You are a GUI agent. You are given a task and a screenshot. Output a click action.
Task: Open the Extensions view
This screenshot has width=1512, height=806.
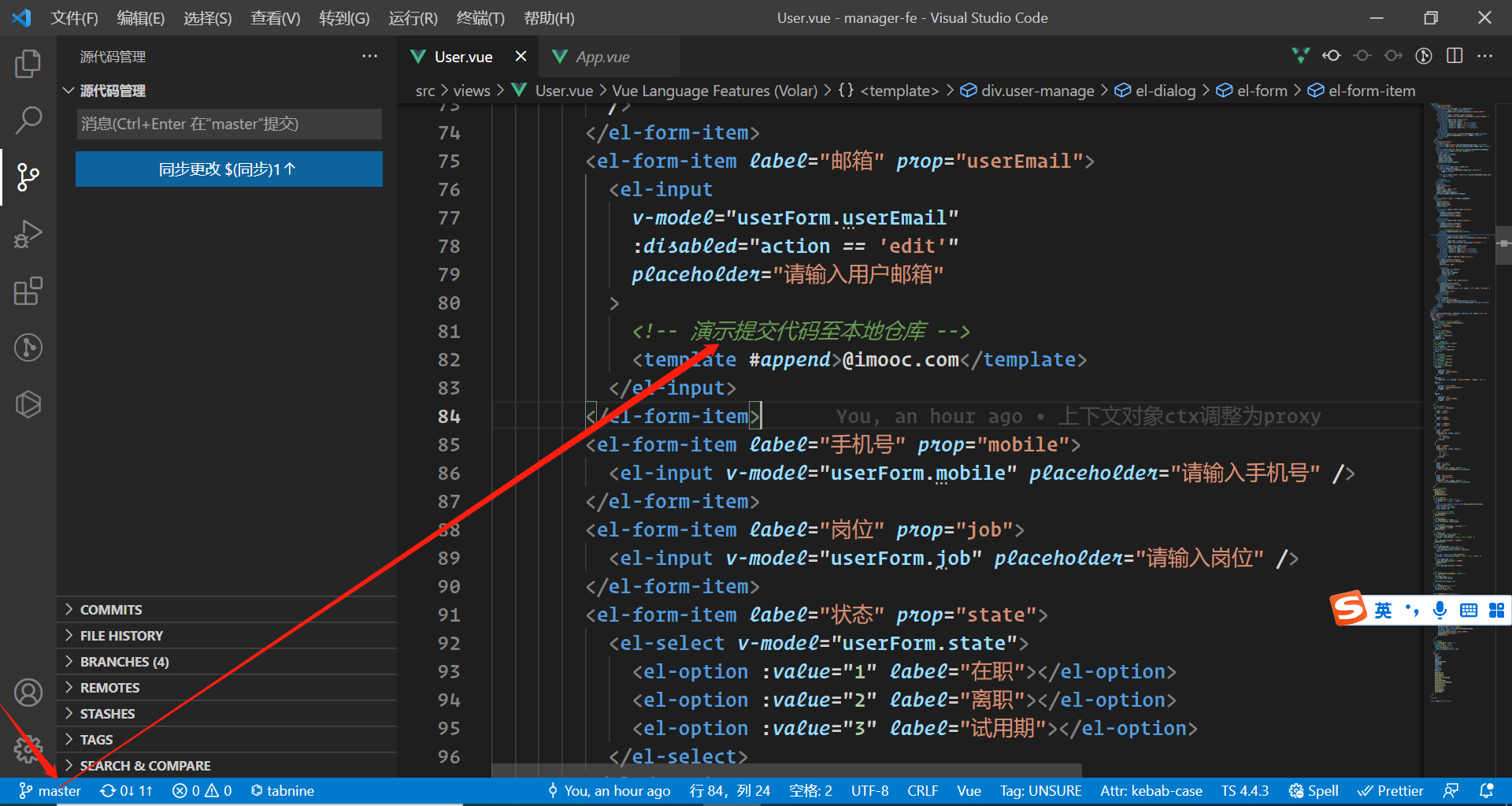(x=28, y=291)
